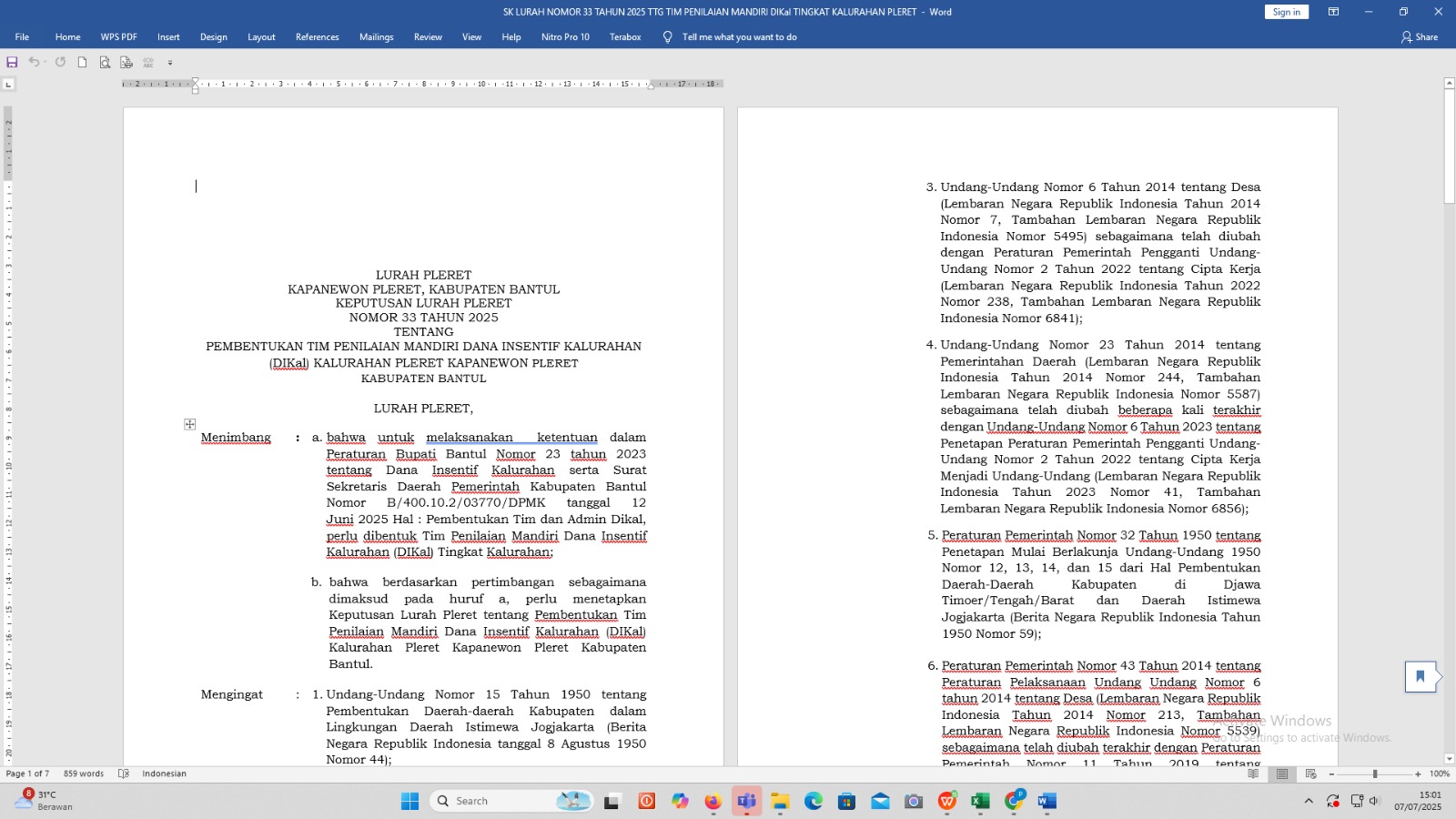Open Microsoft Store on taskbar

tap(847, 801)
